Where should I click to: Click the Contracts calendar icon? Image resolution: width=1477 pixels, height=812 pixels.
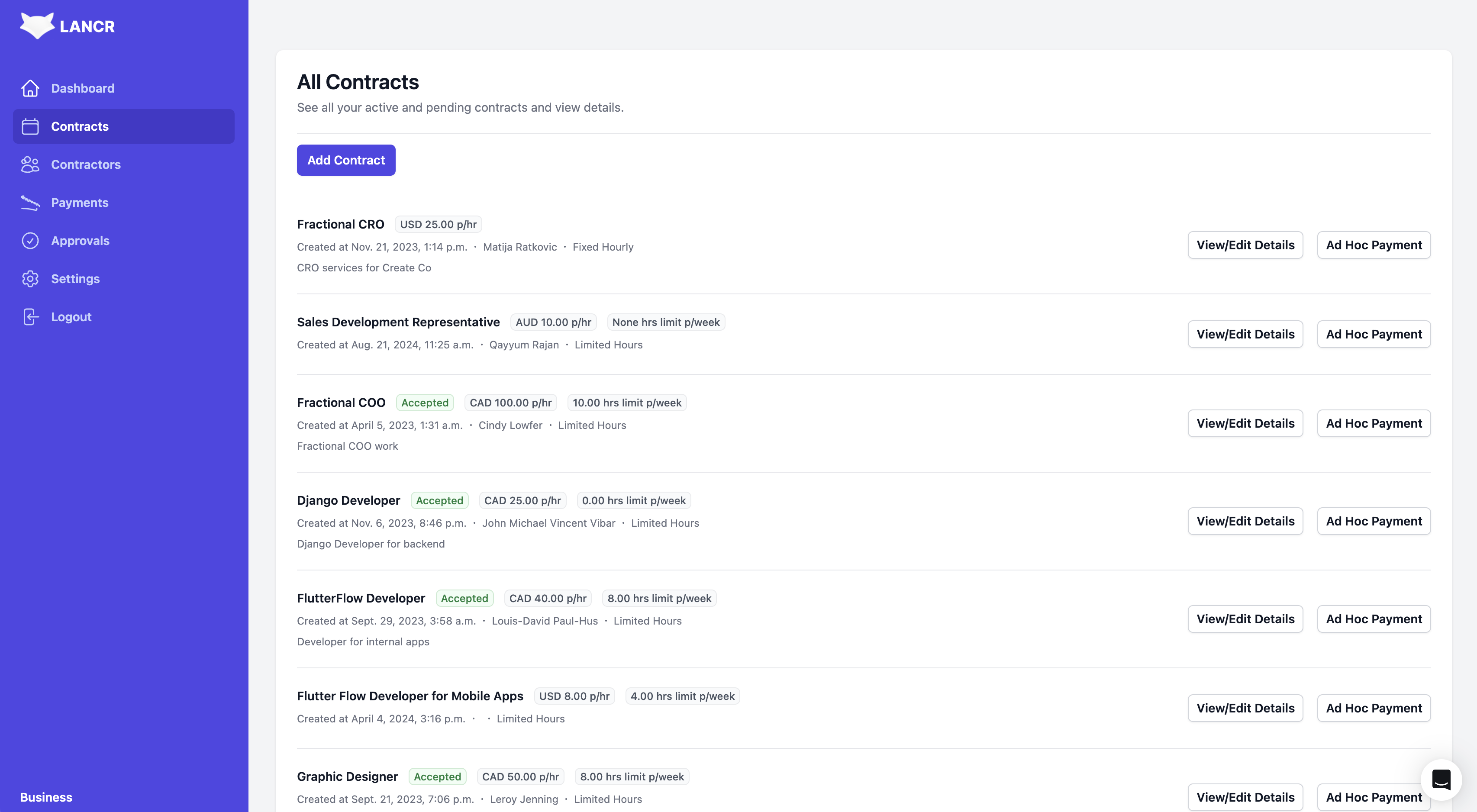coord(30,126)
